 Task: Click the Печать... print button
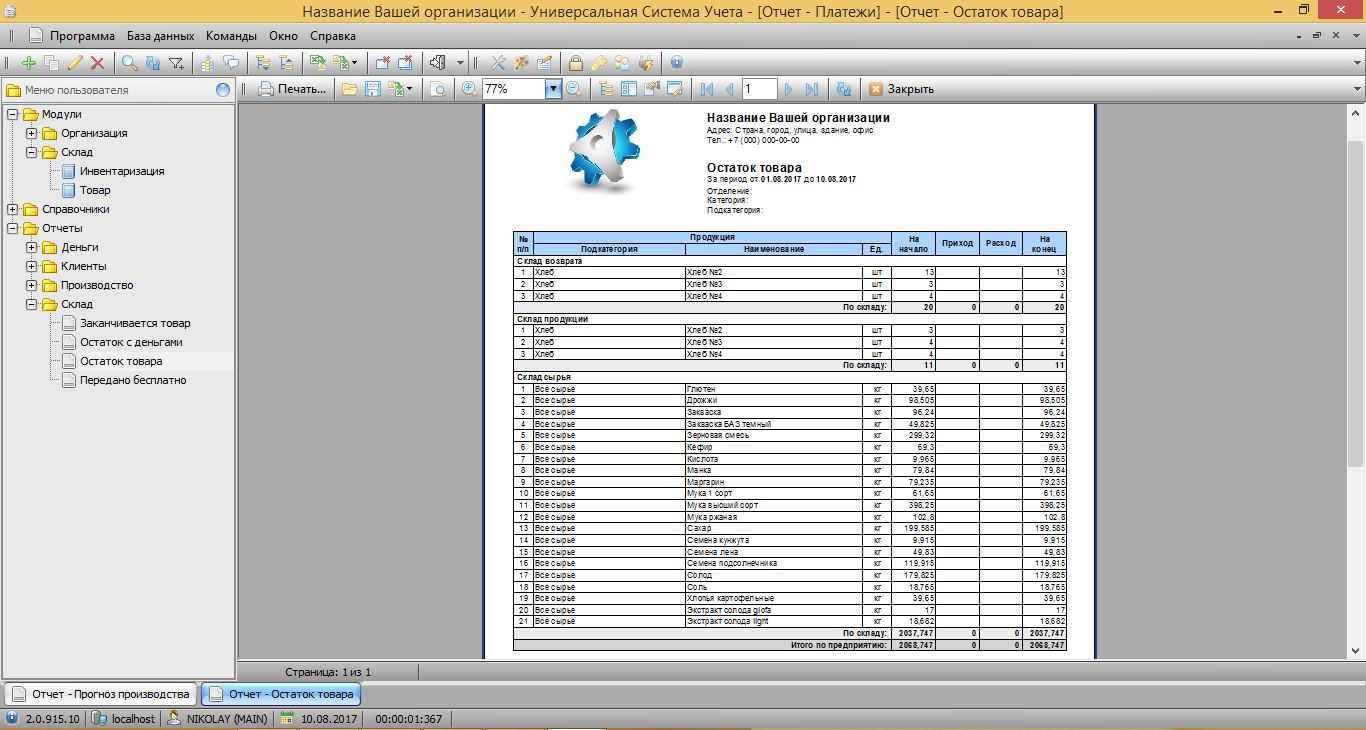point(293,89)
